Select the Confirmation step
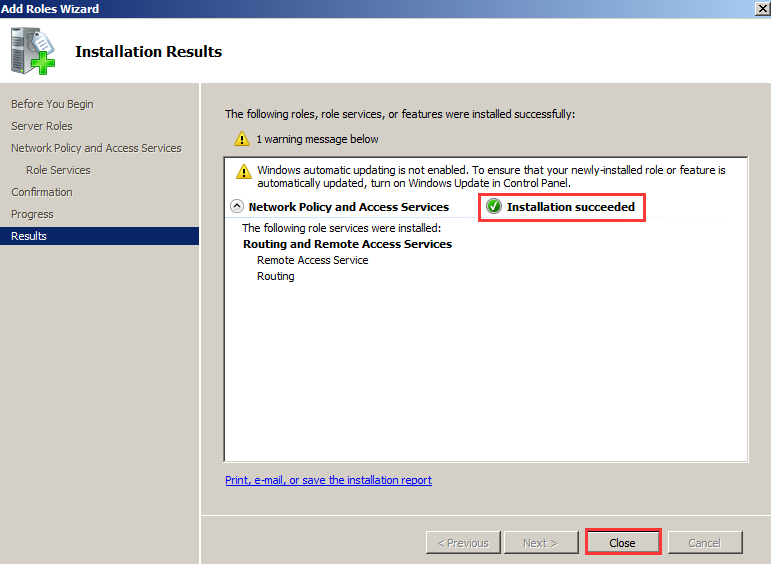The image size is (771, 564). coord(42,192)
